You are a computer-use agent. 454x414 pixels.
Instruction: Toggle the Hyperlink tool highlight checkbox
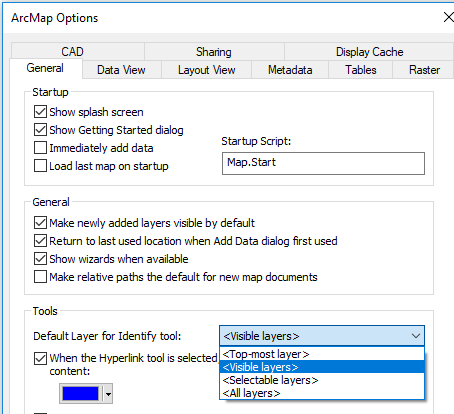pos(40,359)
